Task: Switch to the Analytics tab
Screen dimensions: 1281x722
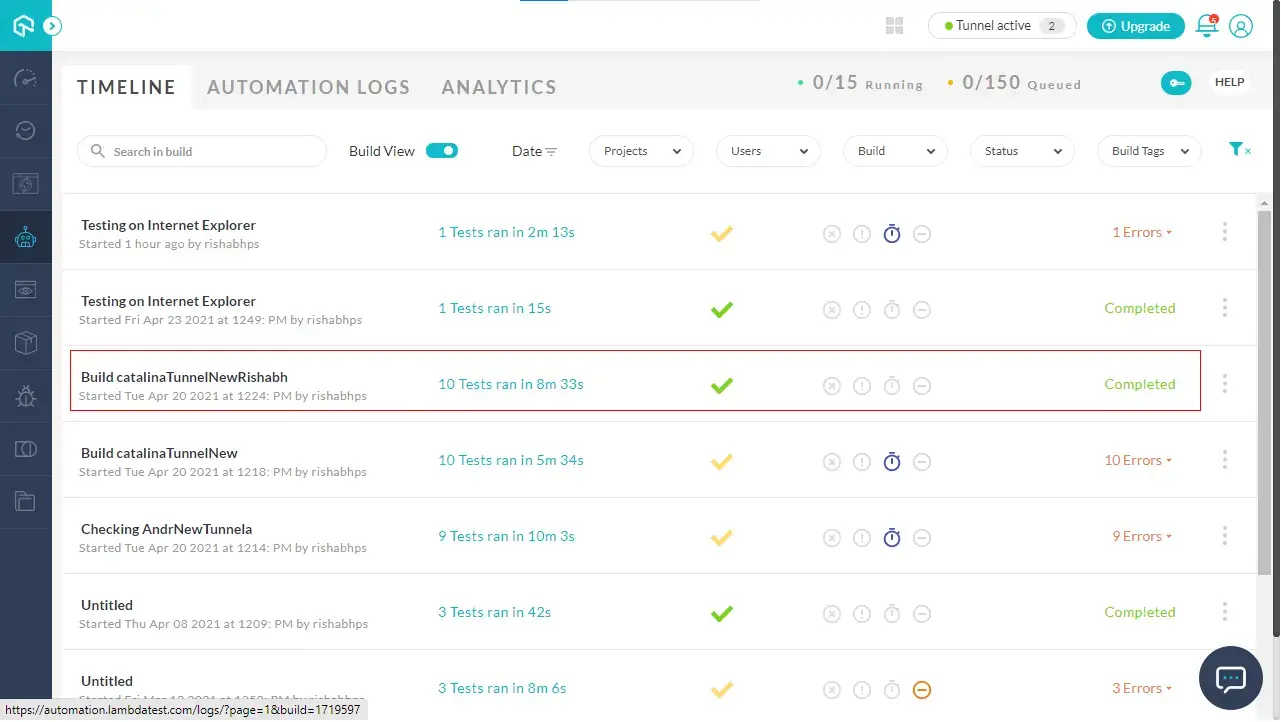Action: pyautogui.click(x=499, y=87)
